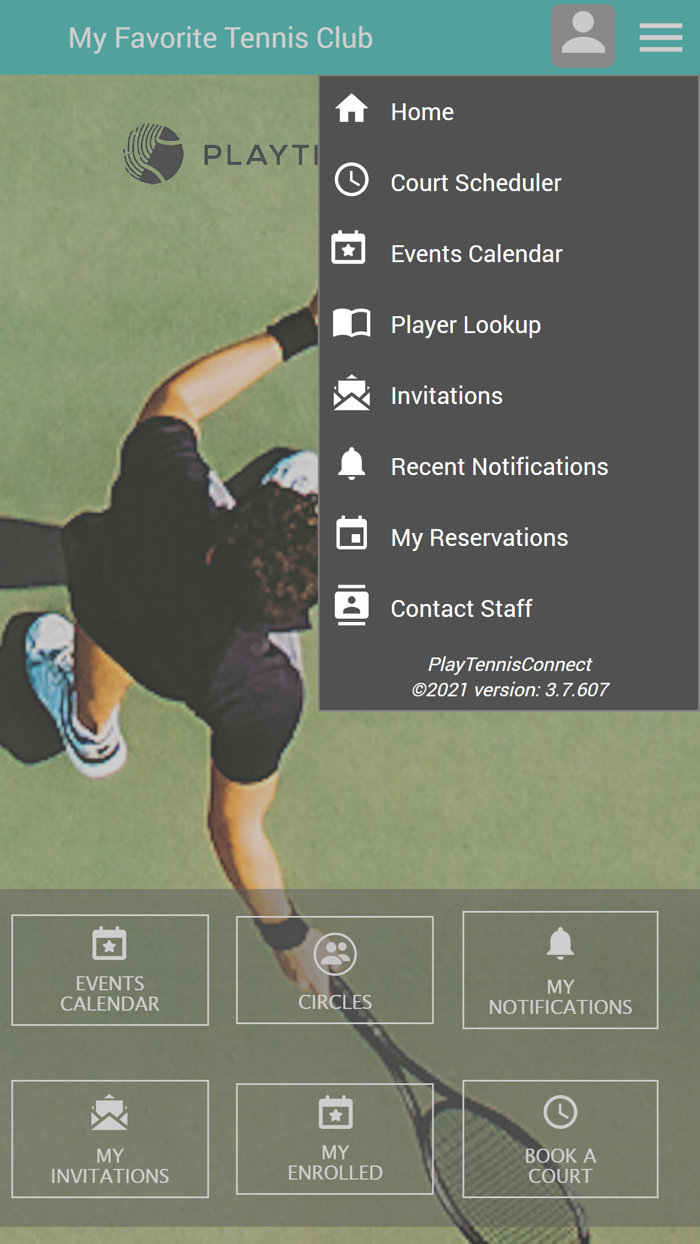This screenshot has height=1244, width=700.
Task: Click the PlayTennisConnect version text
Action: click(x=510, y=677)
